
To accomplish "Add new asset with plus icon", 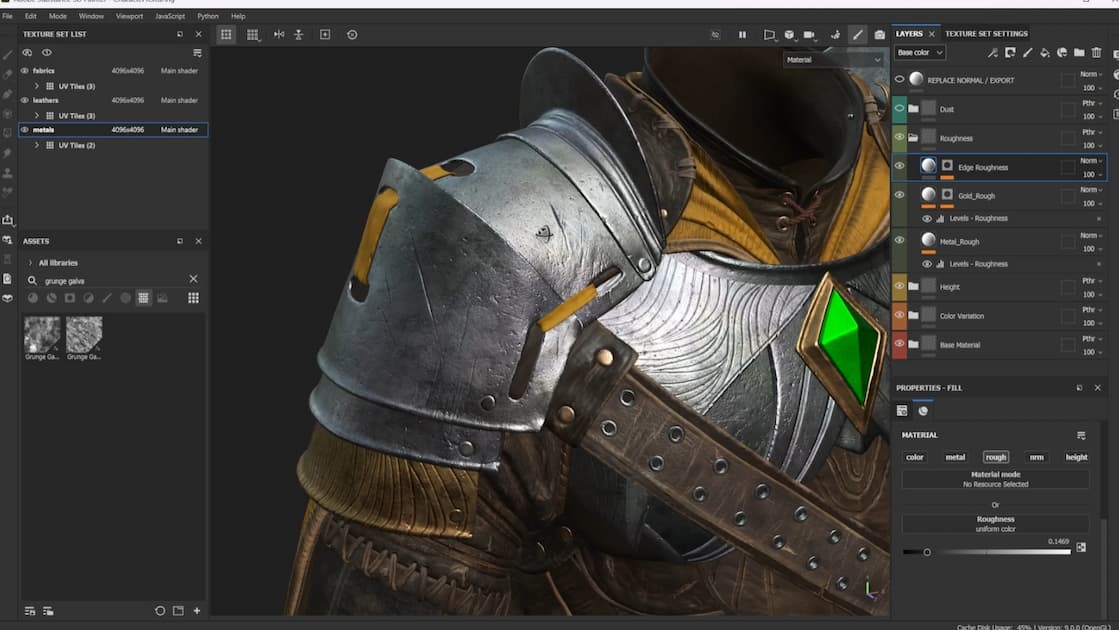I will (197, 611).
